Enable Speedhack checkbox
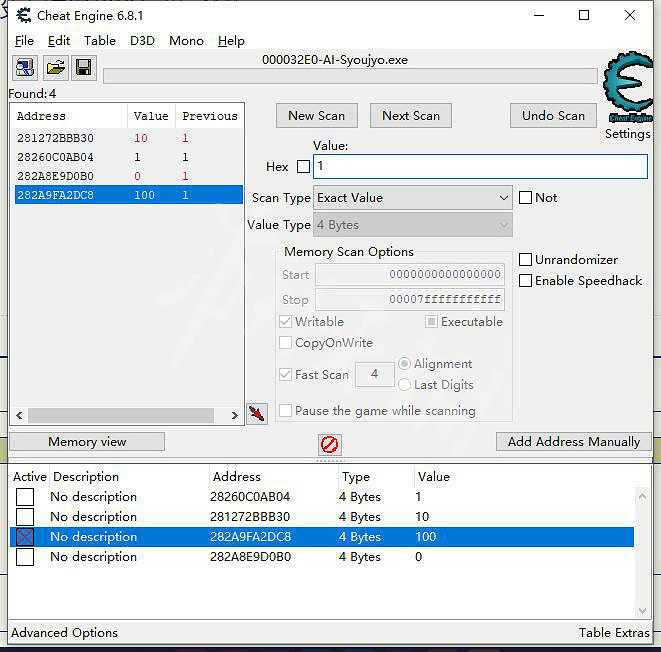 click(525, 281)
